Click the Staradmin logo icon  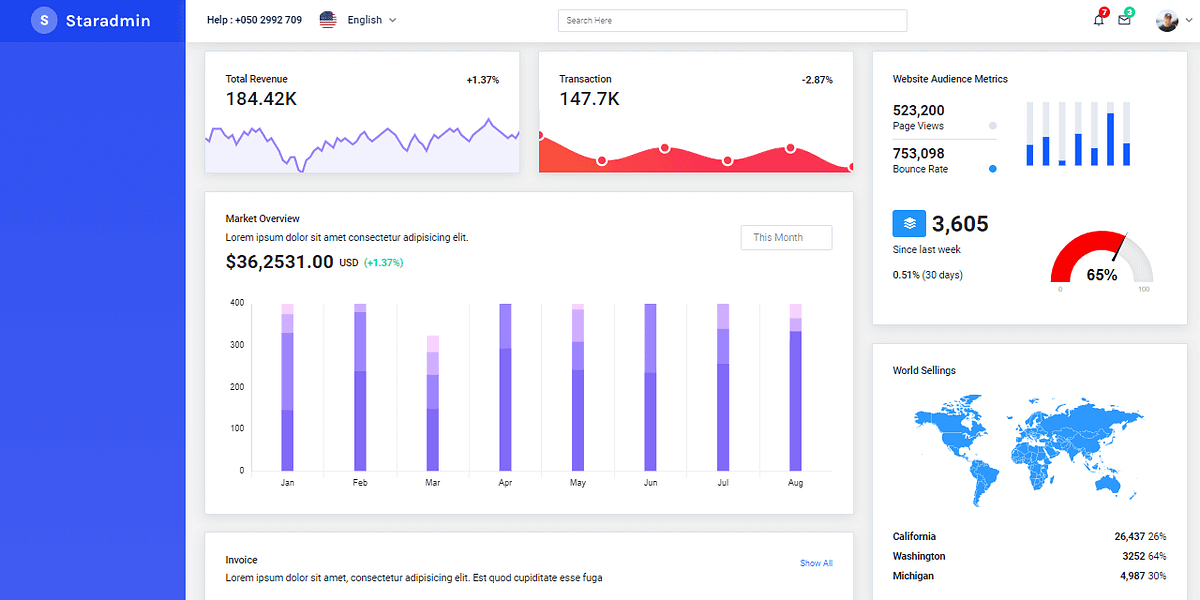point(43,20)
